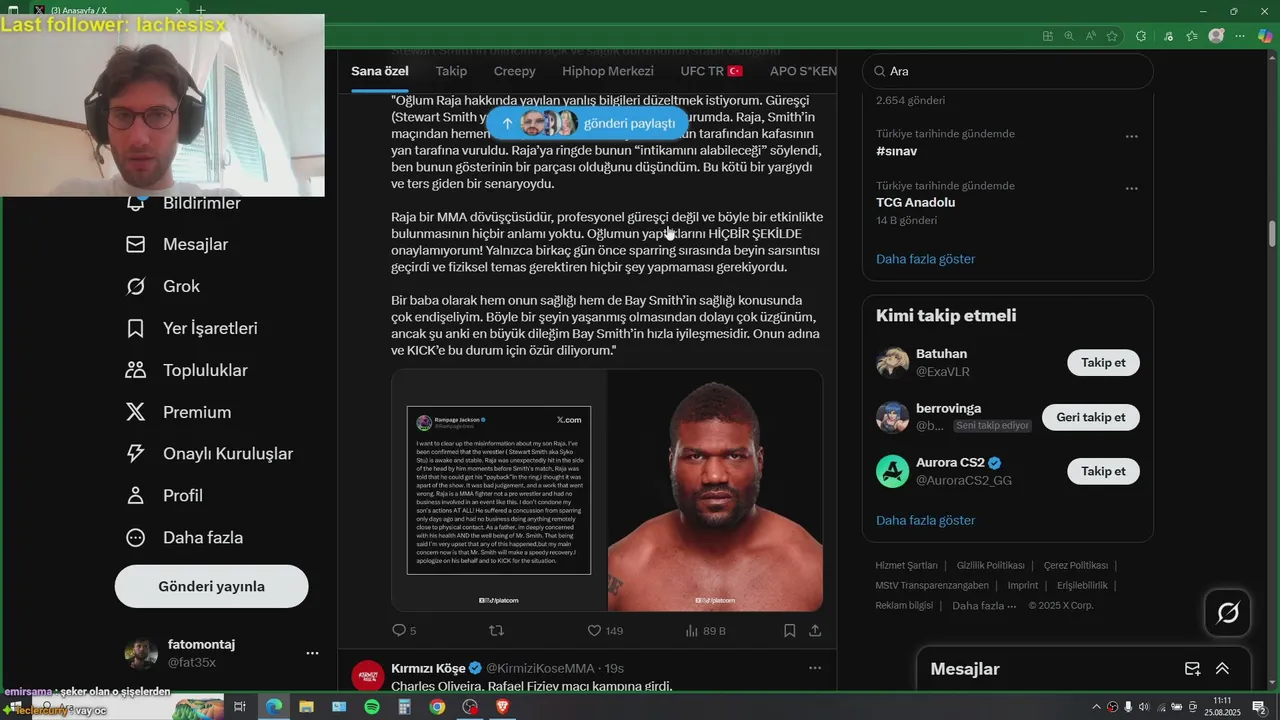Viewport: 1280px width, 720px height.
Task: Load new posts via gönderi paylaştı pill
Action: [587, 123]
